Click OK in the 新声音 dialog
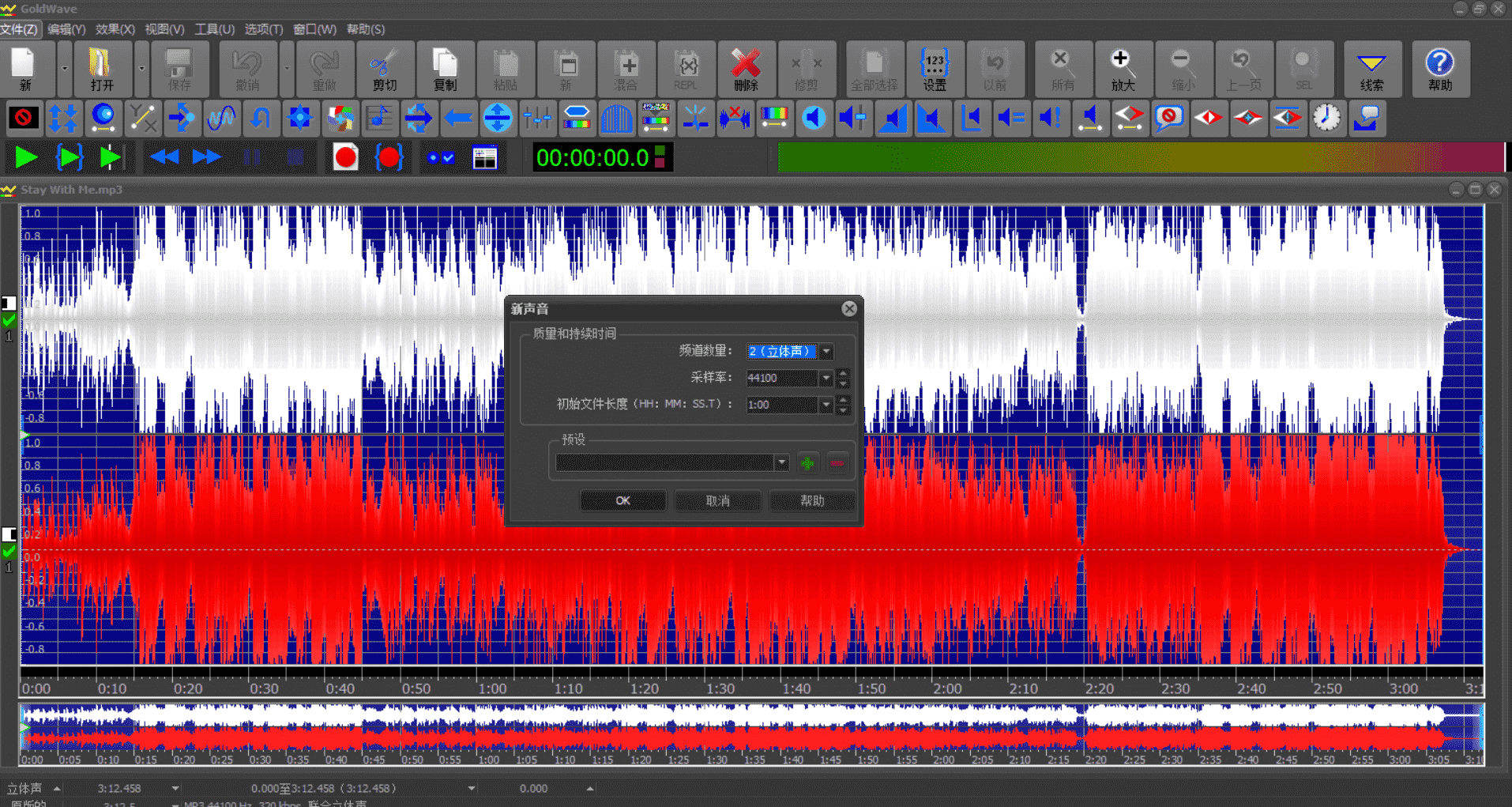Screen dimensions: 1512x807 click(622, 501)
